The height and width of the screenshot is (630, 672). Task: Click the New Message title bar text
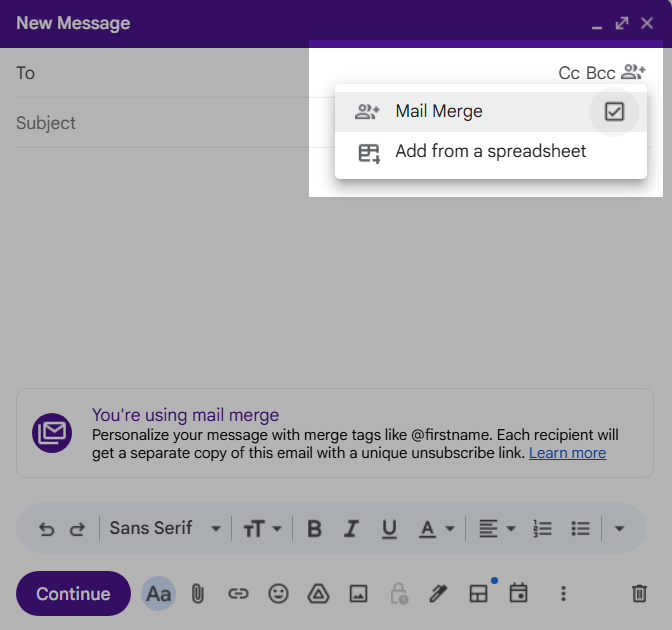73,23
